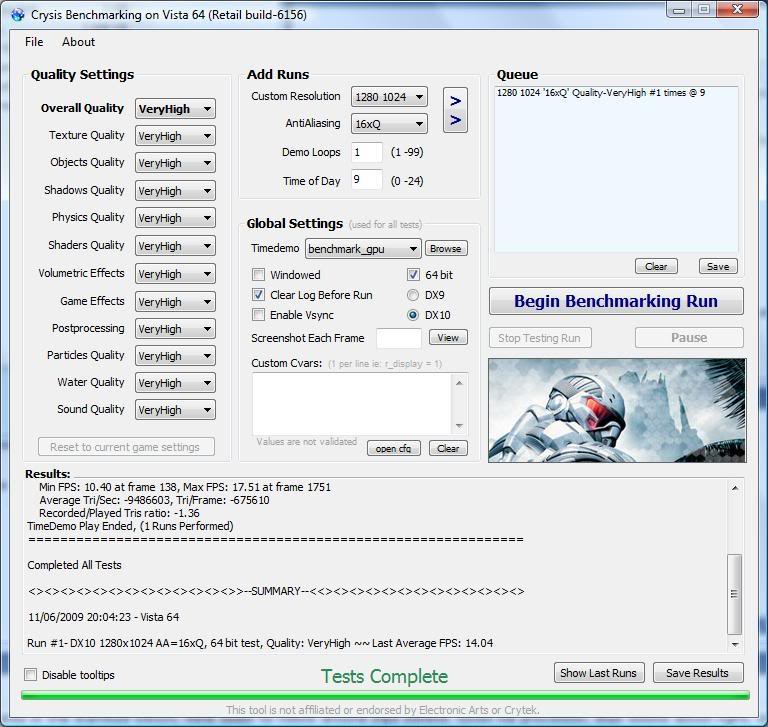Open the AntiAliasing dropdown
Image resolution: width=768 pixels, height=727 pixels.
(x=389, y=124)
